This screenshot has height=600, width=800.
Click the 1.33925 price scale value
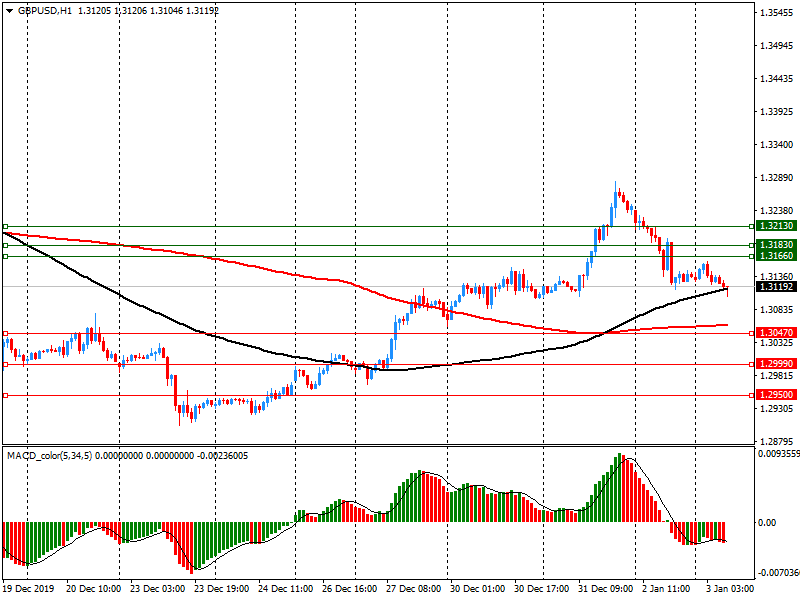click(777, 112)
